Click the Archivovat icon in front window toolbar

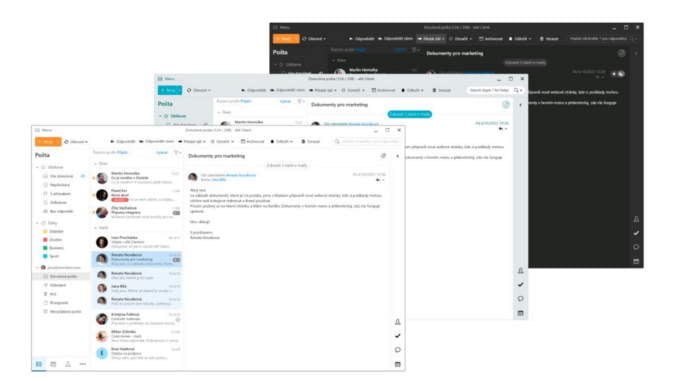point(243,141)
